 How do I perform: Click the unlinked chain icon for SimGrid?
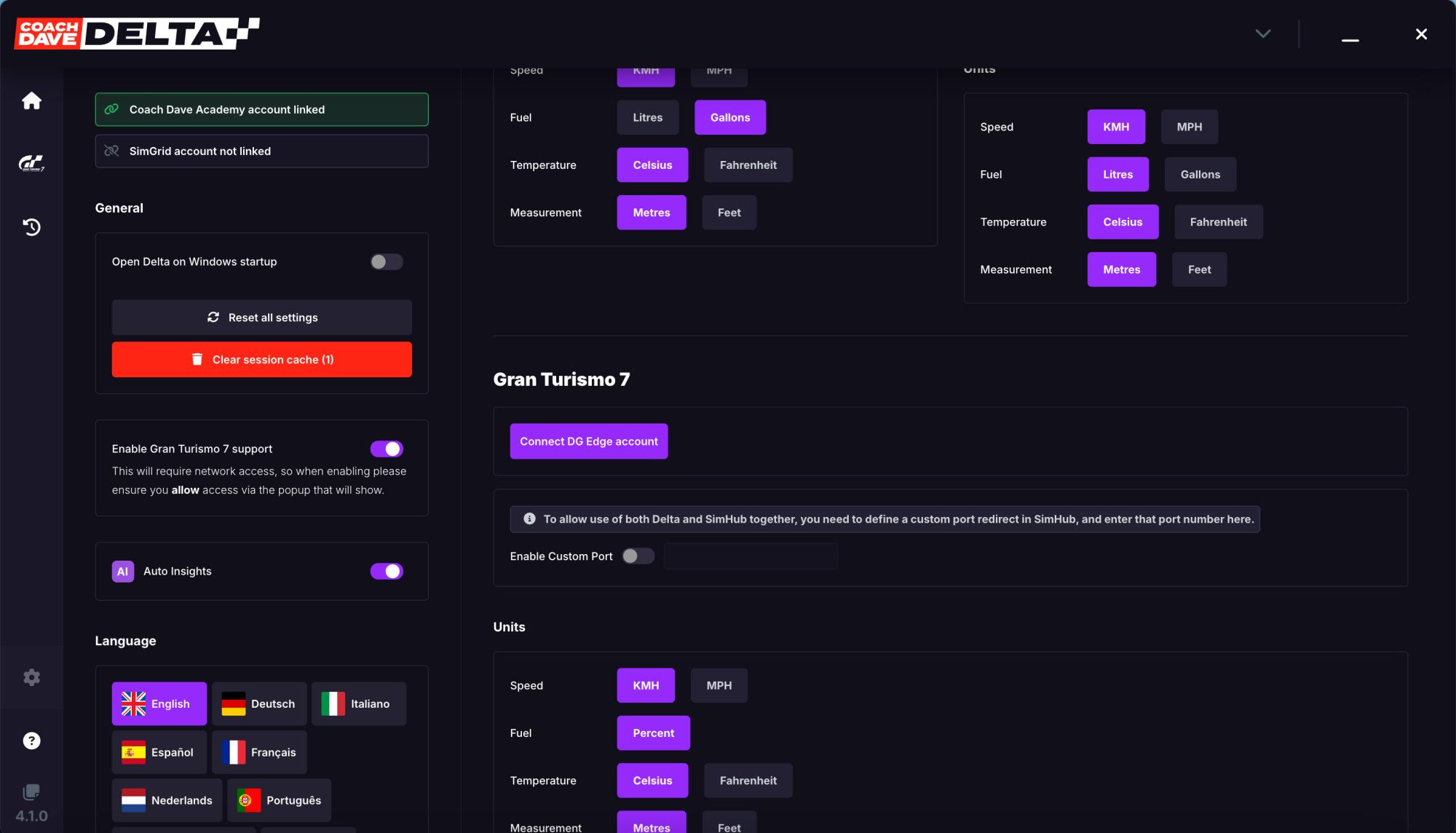pos(111,151)
